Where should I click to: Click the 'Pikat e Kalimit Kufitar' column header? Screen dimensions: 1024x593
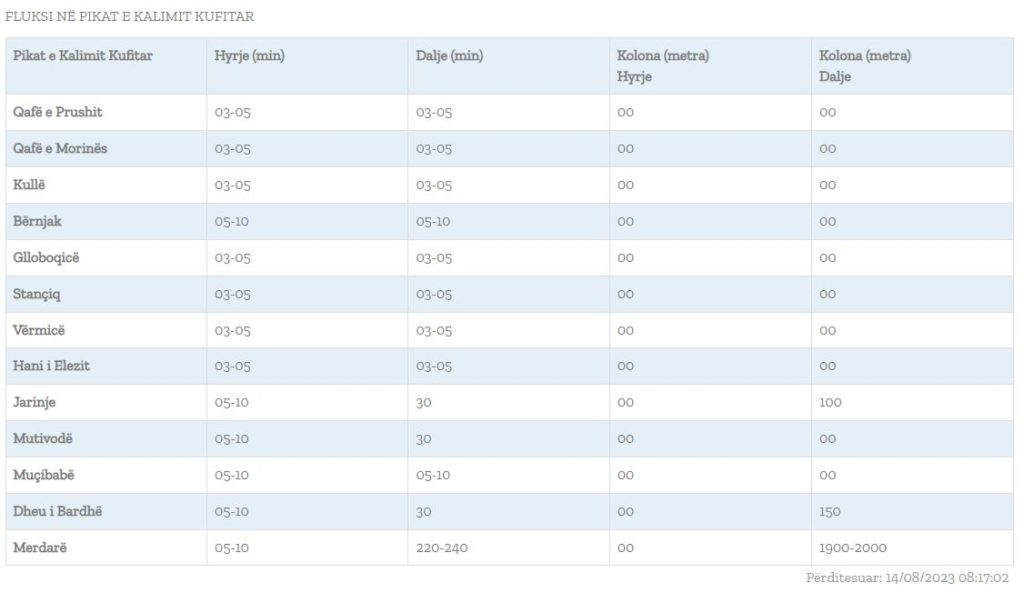pyautogui.click(x=82, y=56)
